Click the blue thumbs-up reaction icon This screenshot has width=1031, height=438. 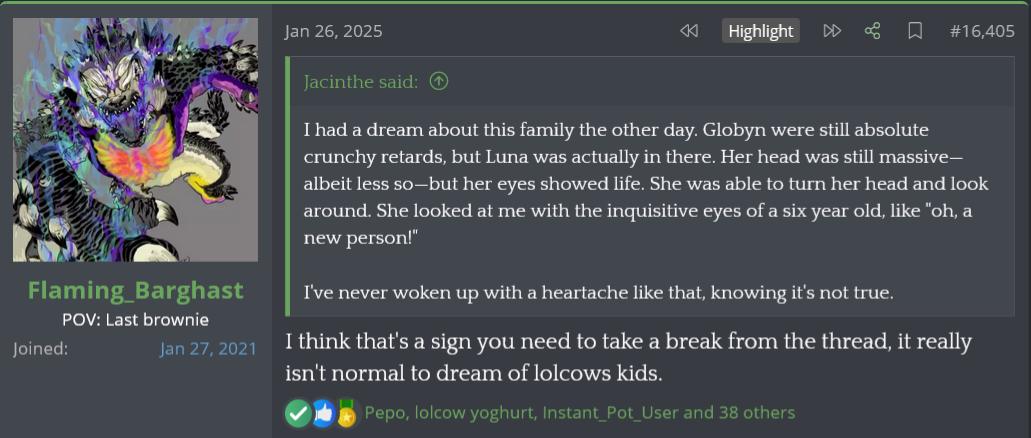[x=322, y=412]
